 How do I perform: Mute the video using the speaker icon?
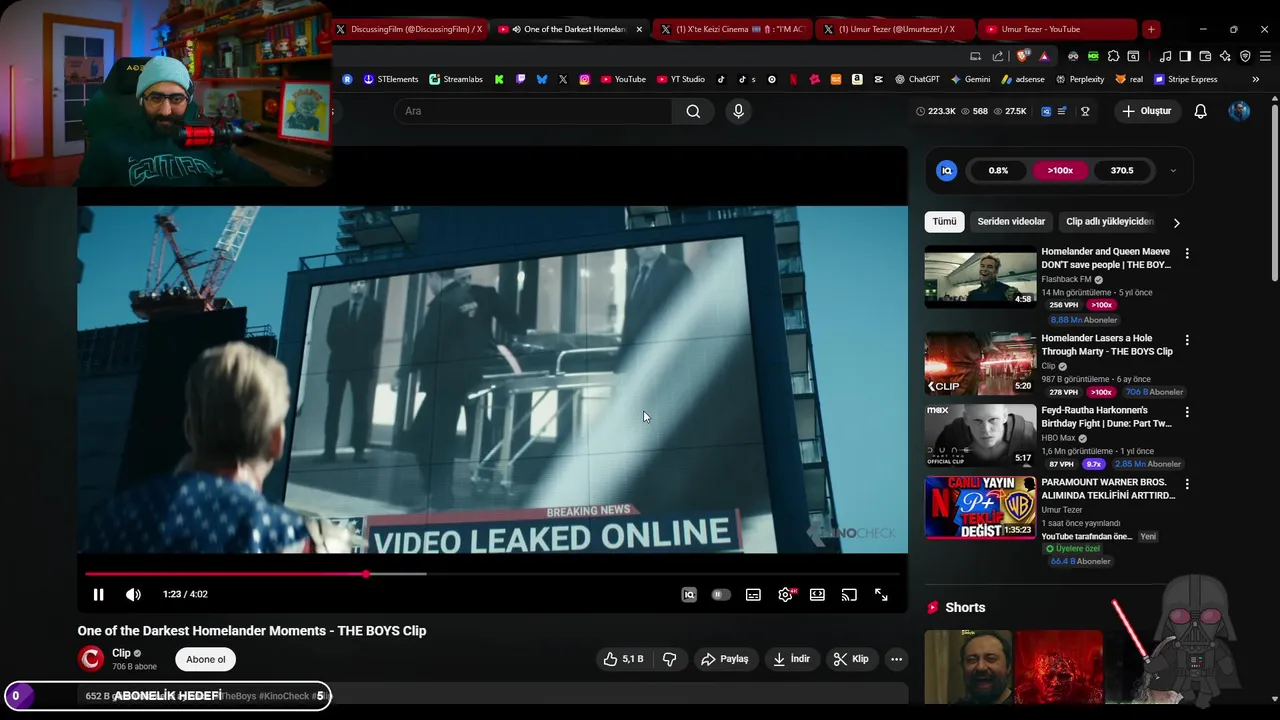click(133, 594)
